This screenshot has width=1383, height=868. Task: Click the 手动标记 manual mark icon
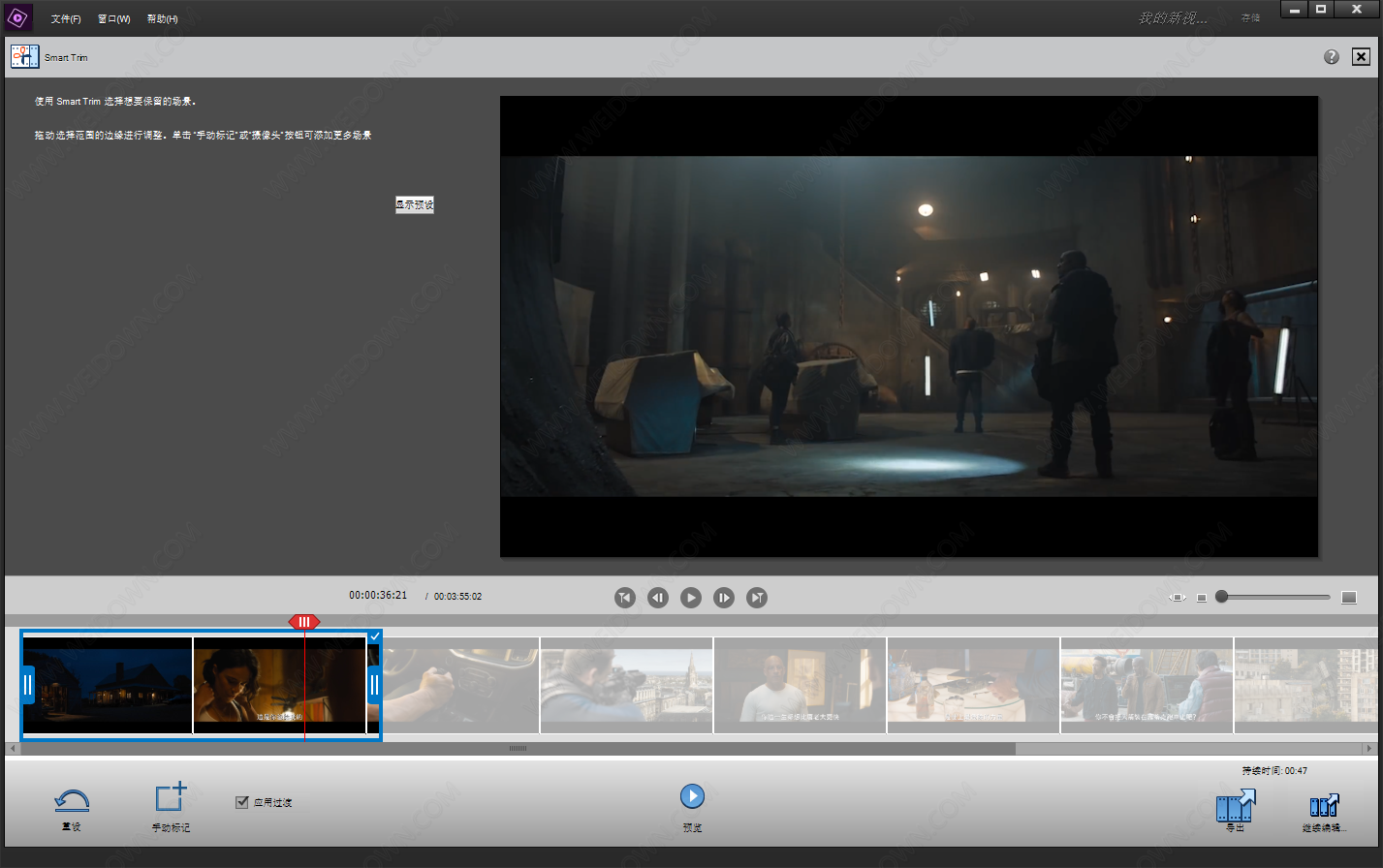tap(171, 796)
